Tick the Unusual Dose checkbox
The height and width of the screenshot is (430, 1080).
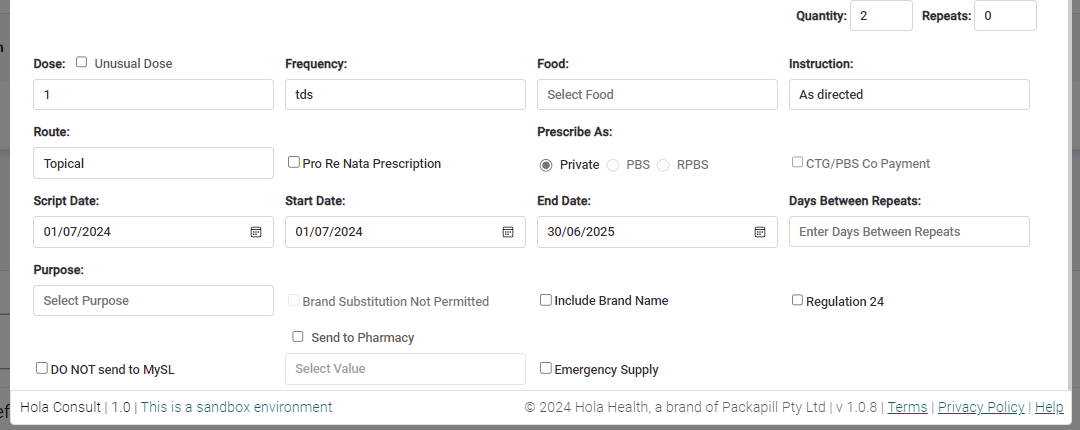81,62
